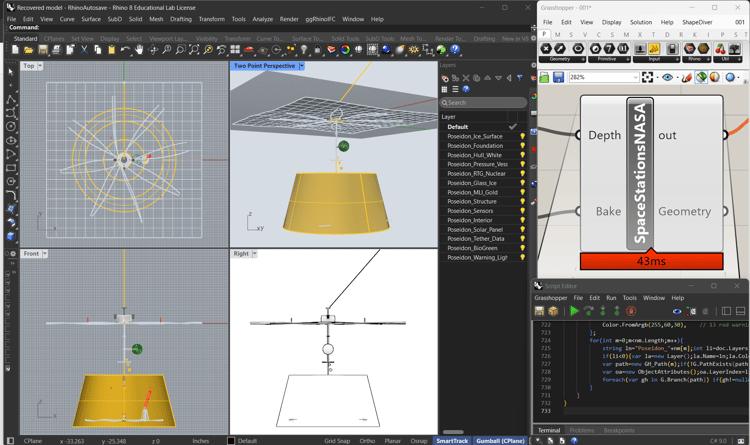Image resolution: width=750 pixels, height=445 pixels.
Task: Switch to the Problems tab in Script Editor
Action: (581, 430)
